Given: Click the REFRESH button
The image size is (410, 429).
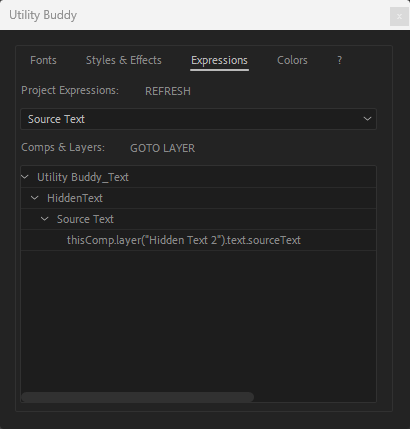Looking at the screenshot, I should (168, 91).
